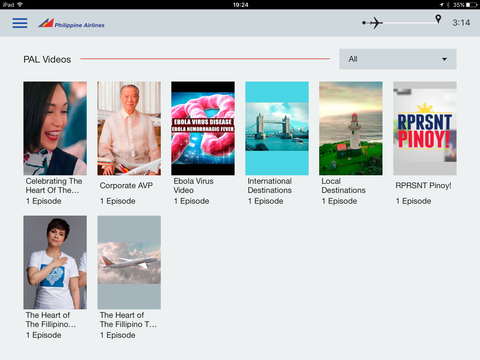This screenshot has height=360, width=480.
Task: Select the RPRSNT Pinoy! title
Action: pyautogui.click(x=423, y=186)
